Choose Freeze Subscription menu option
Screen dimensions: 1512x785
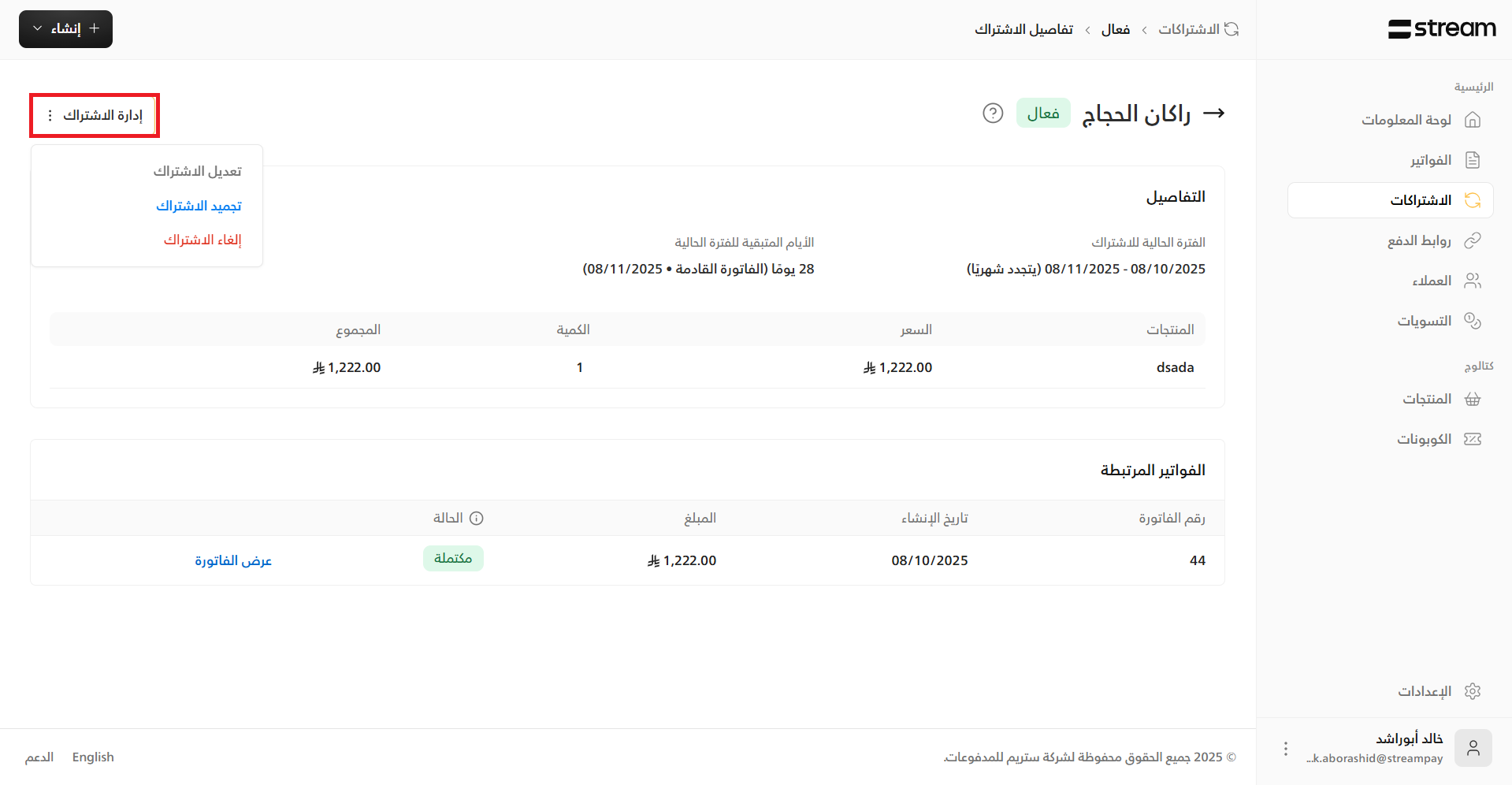click(199, 206)
